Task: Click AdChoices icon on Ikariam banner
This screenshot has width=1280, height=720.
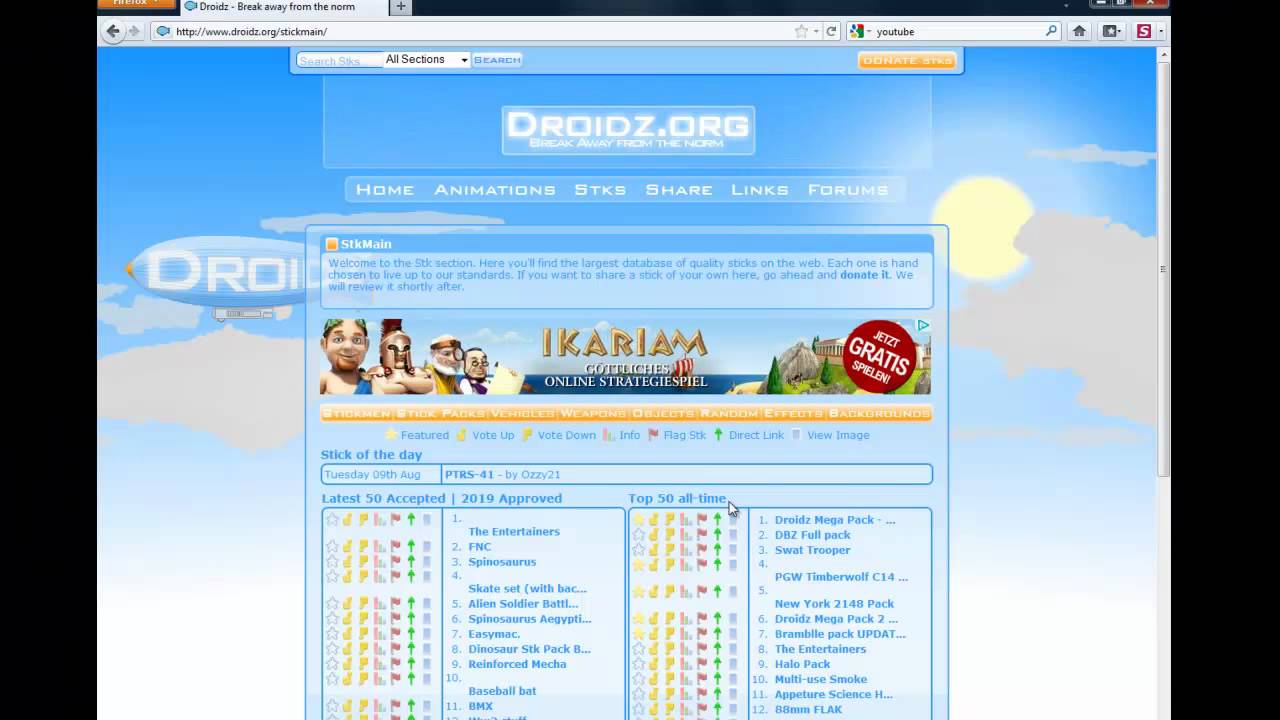Action: (x=923, y=326)
